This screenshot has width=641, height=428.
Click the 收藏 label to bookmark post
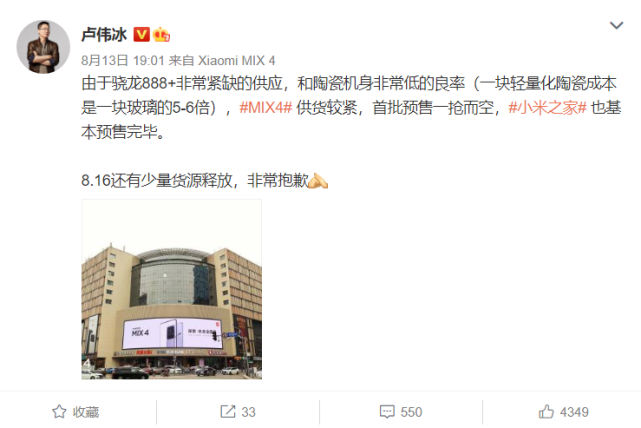pyautogui.click(x=86, y=412)
